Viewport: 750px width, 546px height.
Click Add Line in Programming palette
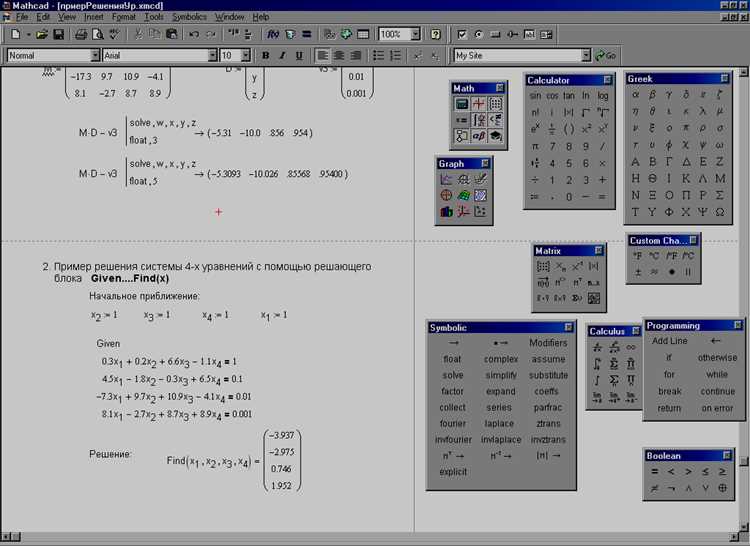669,341
